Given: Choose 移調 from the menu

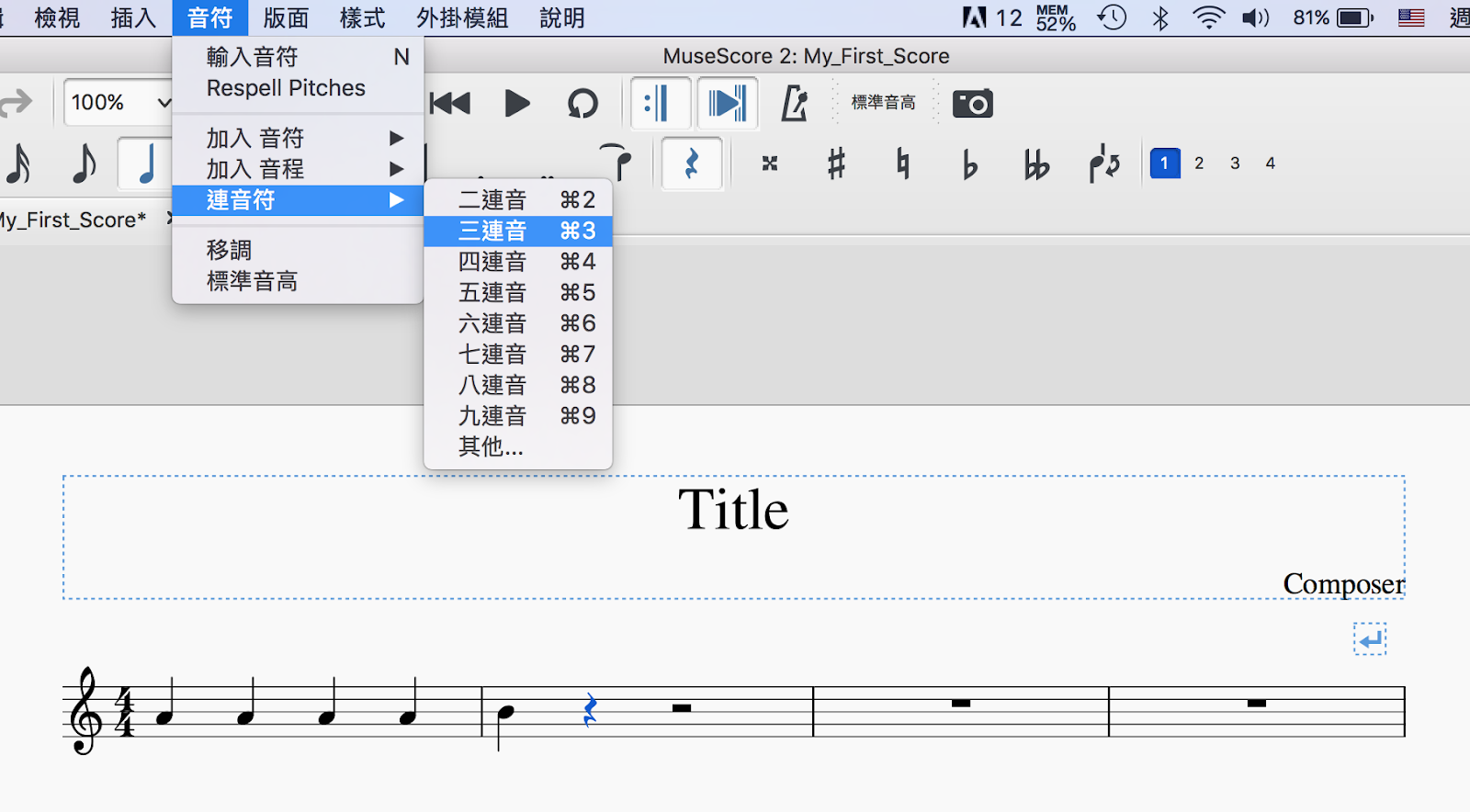Looking at the screenshot, I should [x=298, y=250].
